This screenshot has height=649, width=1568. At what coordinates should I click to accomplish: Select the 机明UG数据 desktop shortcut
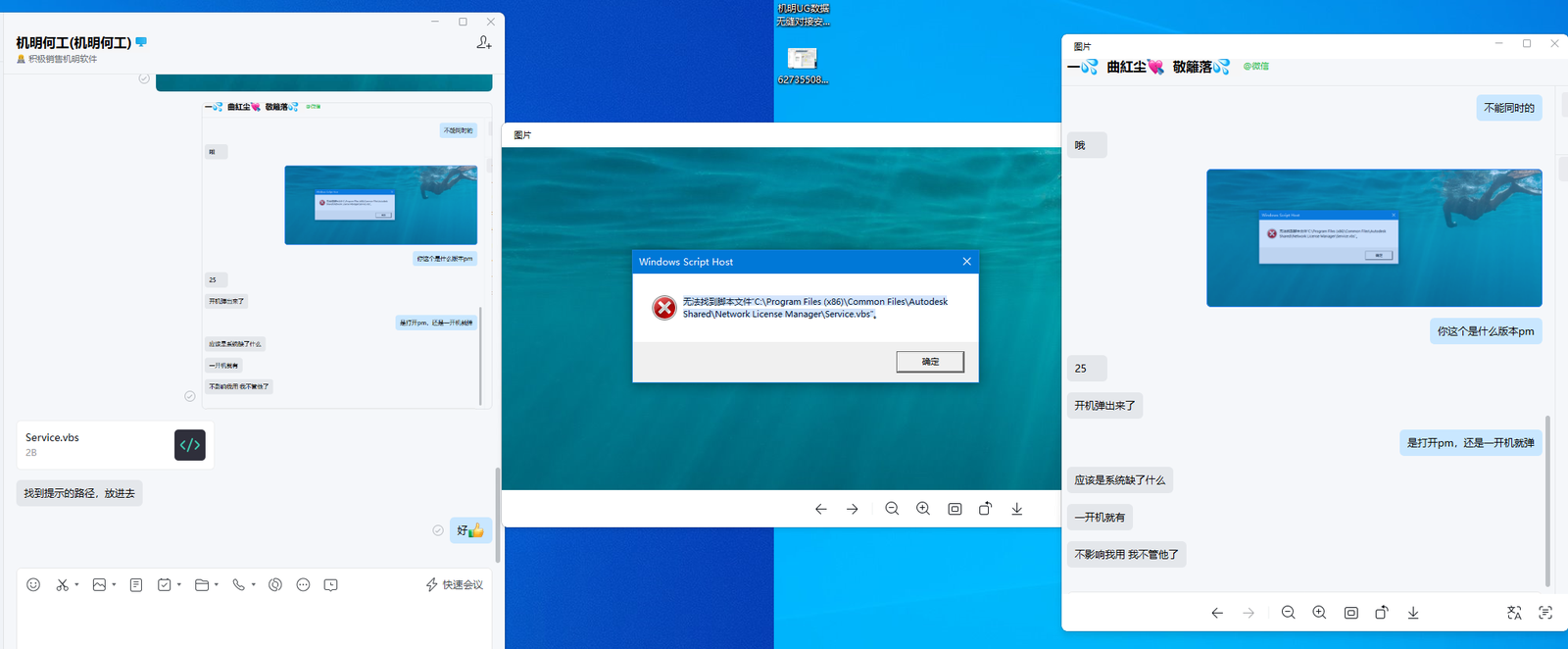tap(803, 15)
